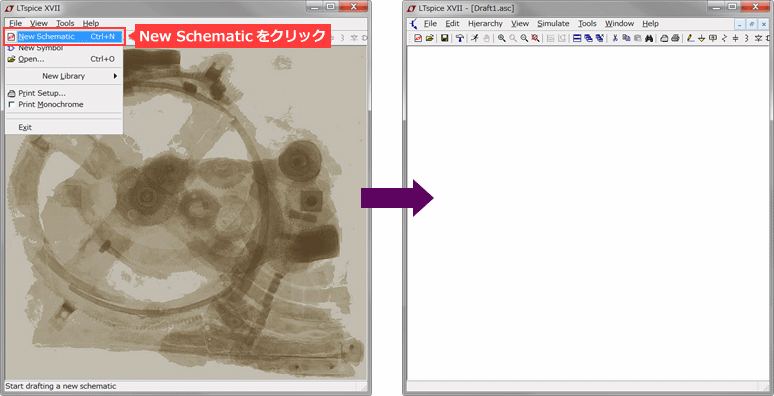The height and width of the screenshot is (396, 774).
Task: Expand the New Library submenu
Action: pos(64,76)
